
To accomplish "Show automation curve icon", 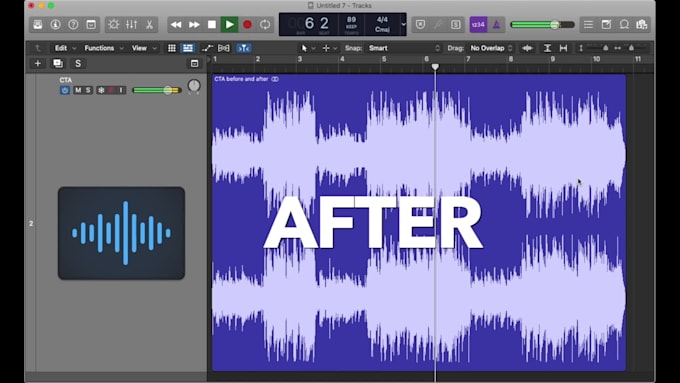I will tap(207, 48).
